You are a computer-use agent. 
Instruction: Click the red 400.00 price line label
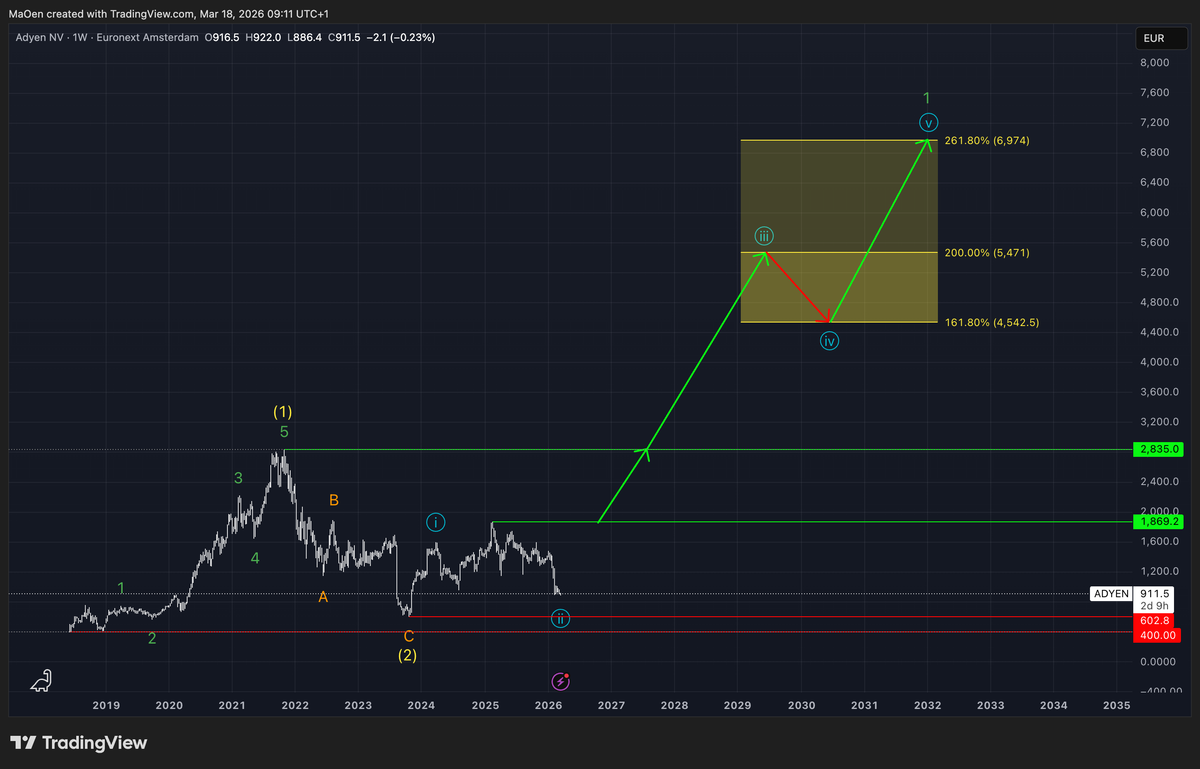1157,635
